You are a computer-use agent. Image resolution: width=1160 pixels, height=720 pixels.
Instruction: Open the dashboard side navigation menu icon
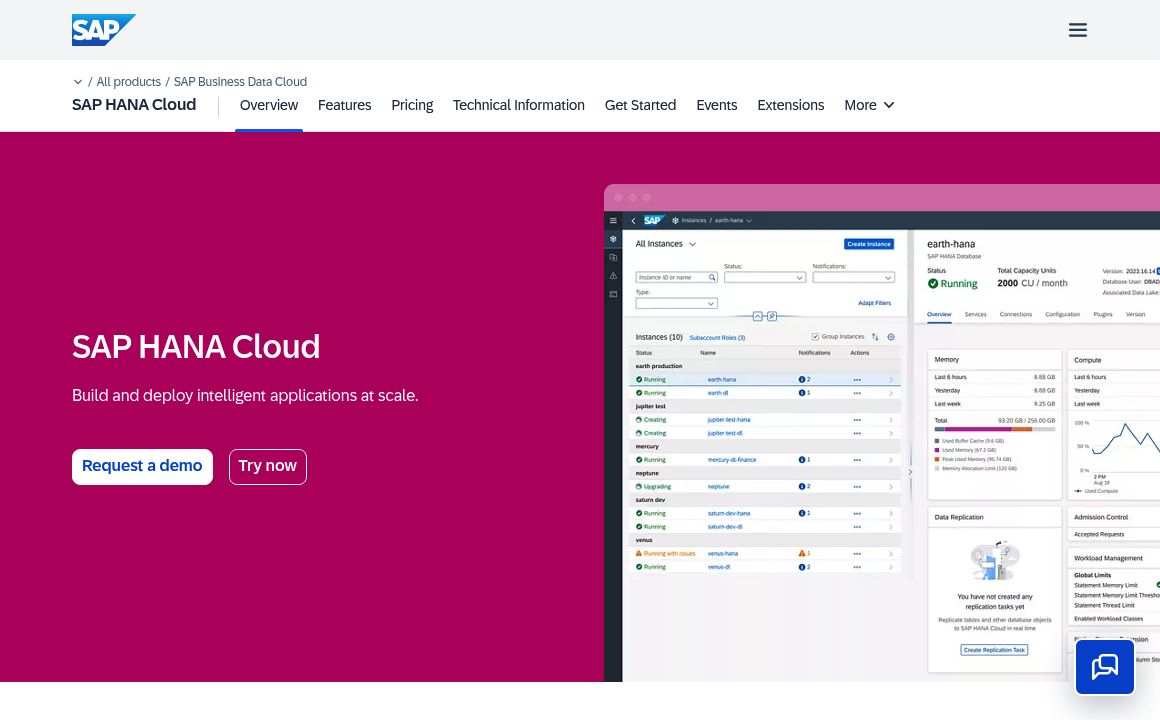pos(614,220)
